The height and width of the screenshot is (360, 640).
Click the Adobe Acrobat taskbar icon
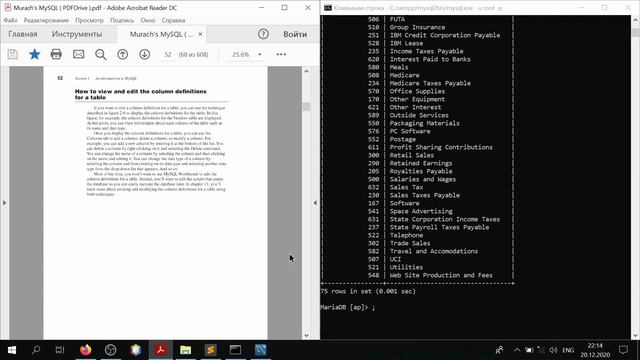click(160, 350)
